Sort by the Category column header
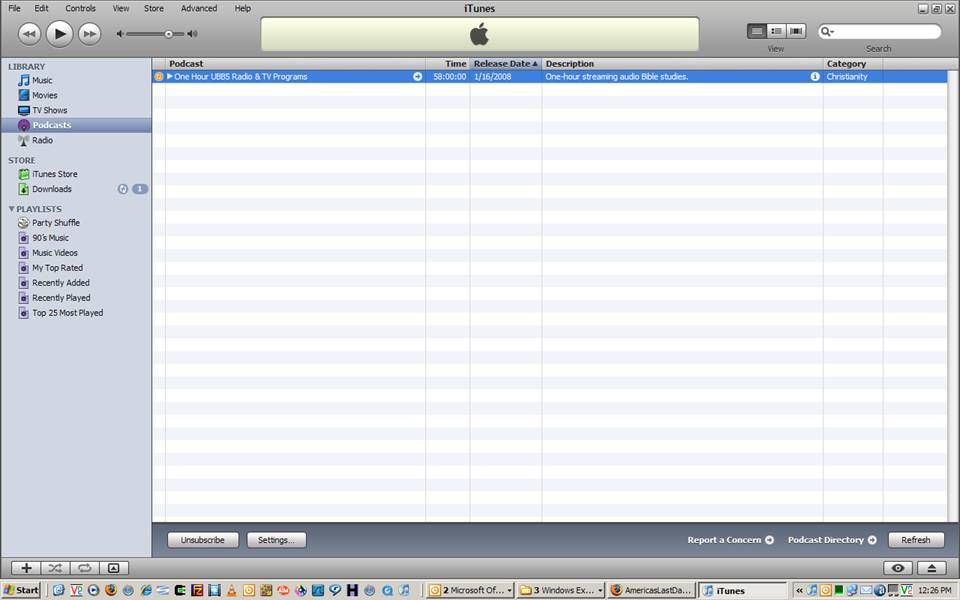 pos(853,64)
